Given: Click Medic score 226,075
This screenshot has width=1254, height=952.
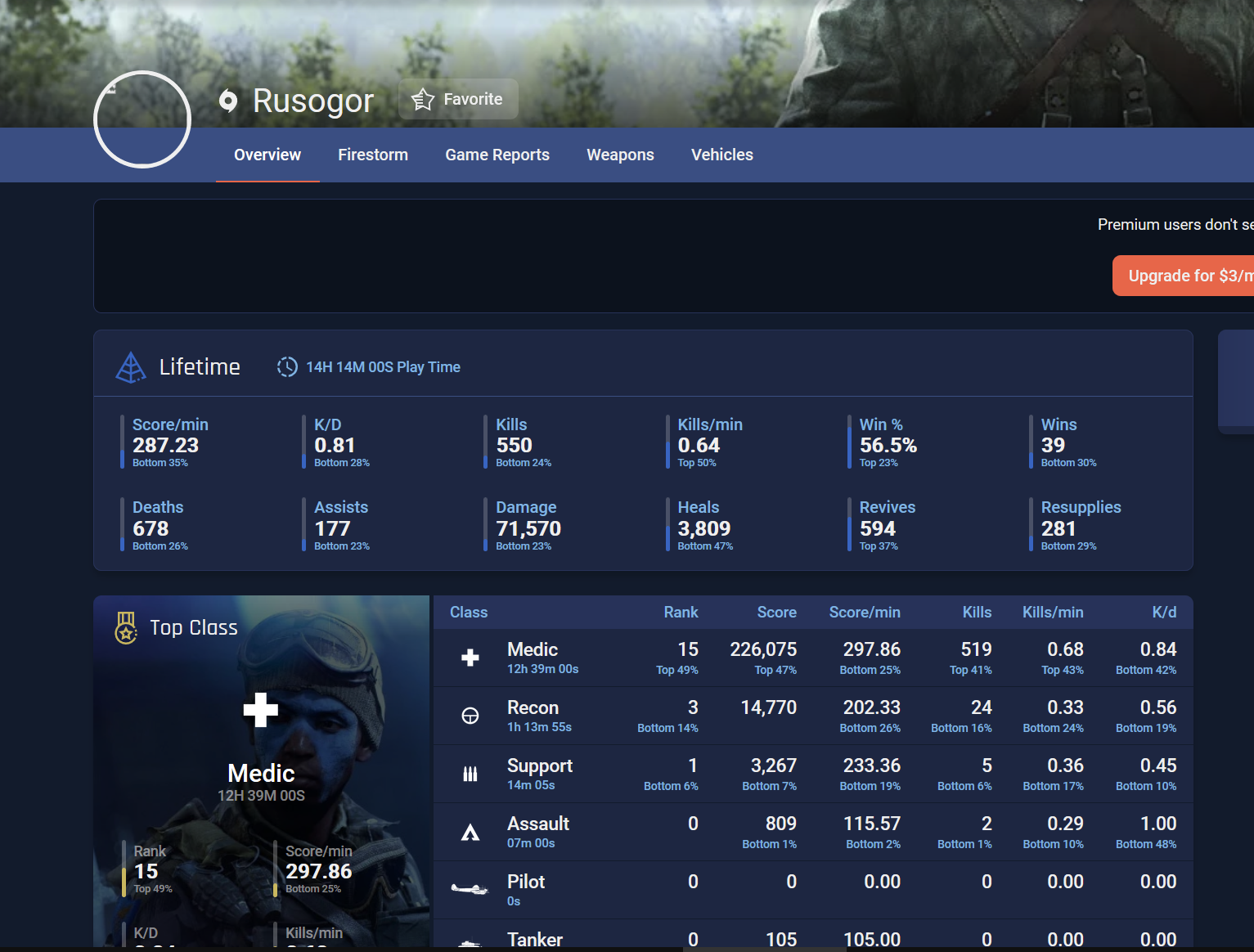Looking at the screenshot, I should click(763, 649).
